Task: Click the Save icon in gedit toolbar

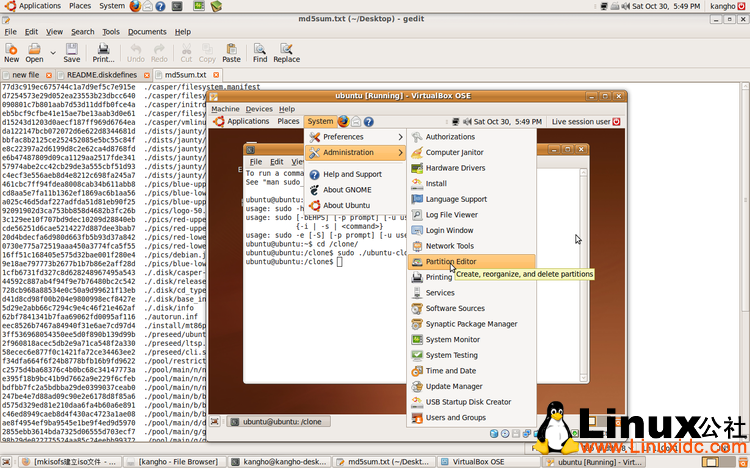Action: 72,53
